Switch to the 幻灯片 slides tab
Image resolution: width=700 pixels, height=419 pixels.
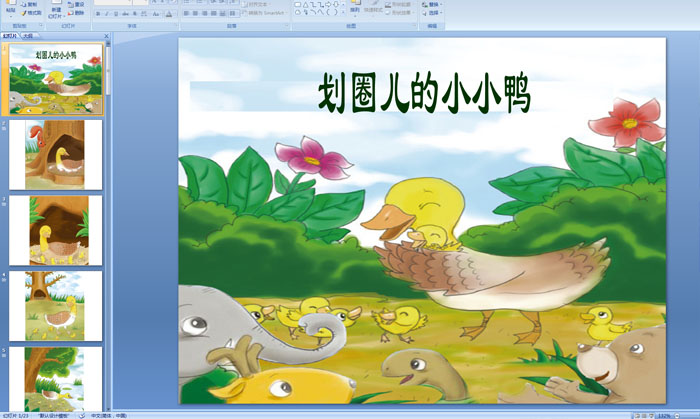click(9, 36)
